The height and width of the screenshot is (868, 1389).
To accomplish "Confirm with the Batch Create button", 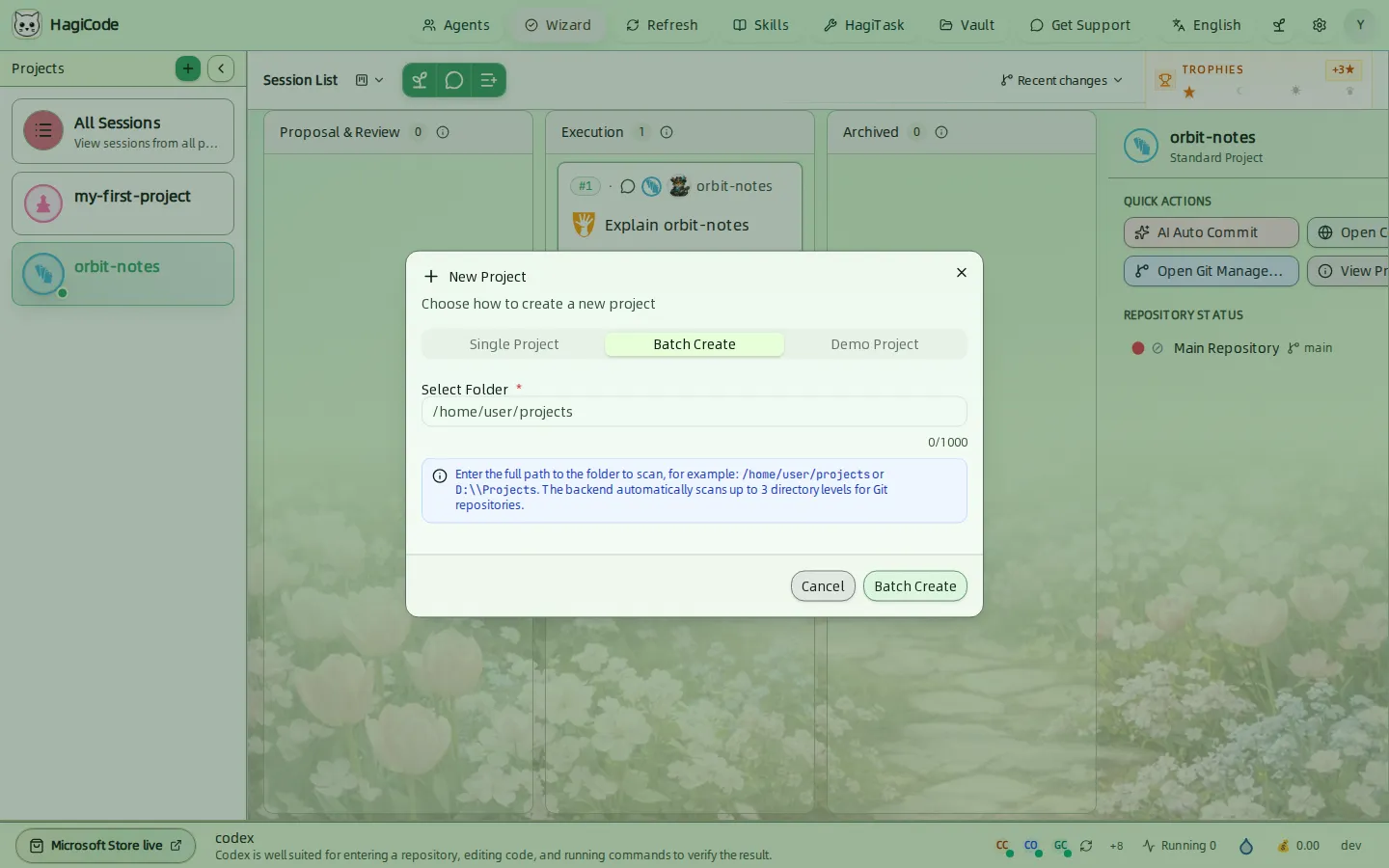I will coord(914,586).
